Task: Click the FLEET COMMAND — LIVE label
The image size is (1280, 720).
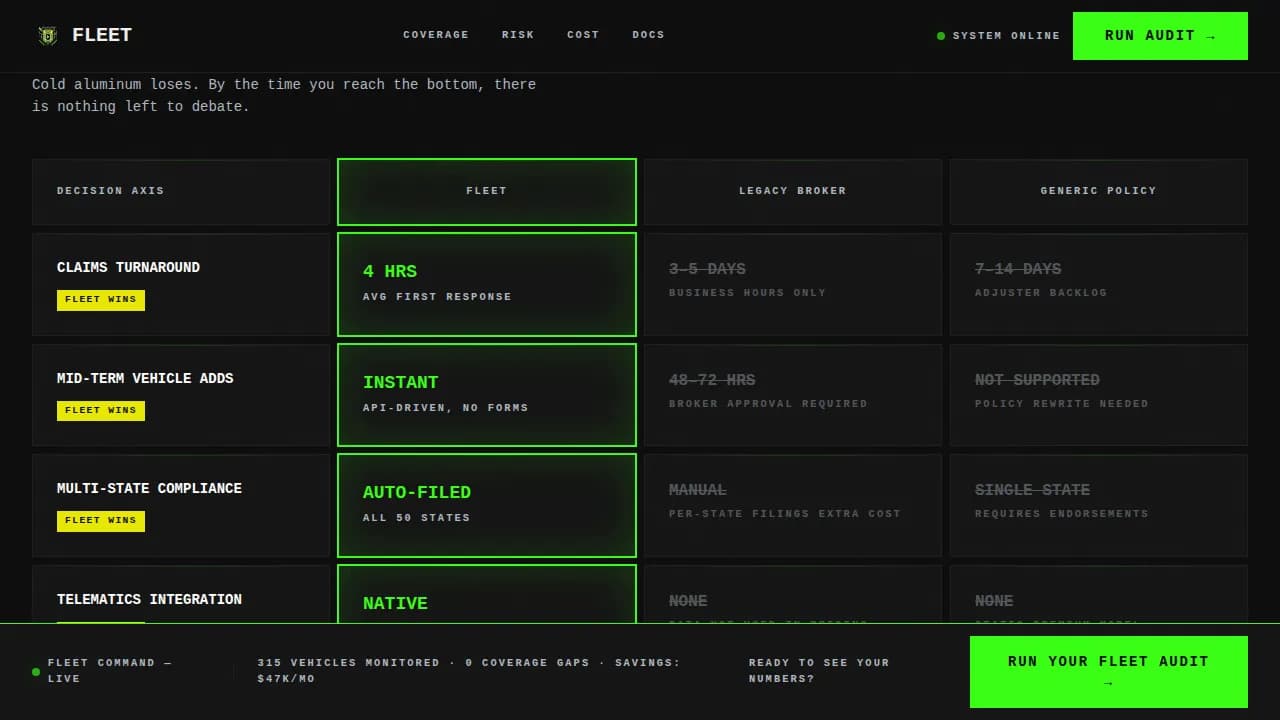Action: pos(110,671)
